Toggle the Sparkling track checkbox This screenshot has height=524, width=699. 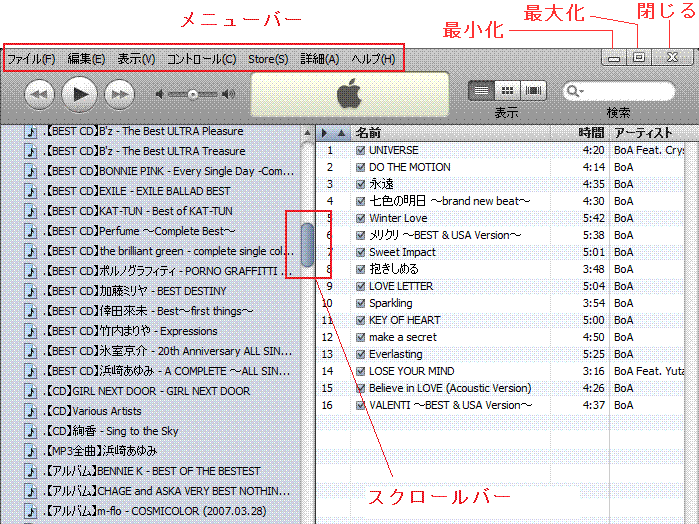click(x=361, y=303)
